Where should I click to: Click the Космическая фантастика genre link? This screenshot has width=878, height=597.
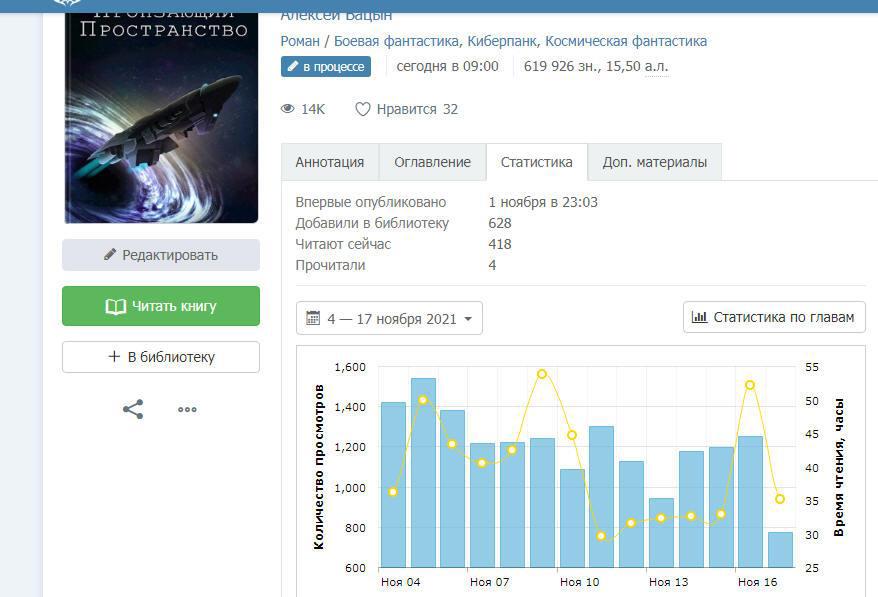point(628,41)
